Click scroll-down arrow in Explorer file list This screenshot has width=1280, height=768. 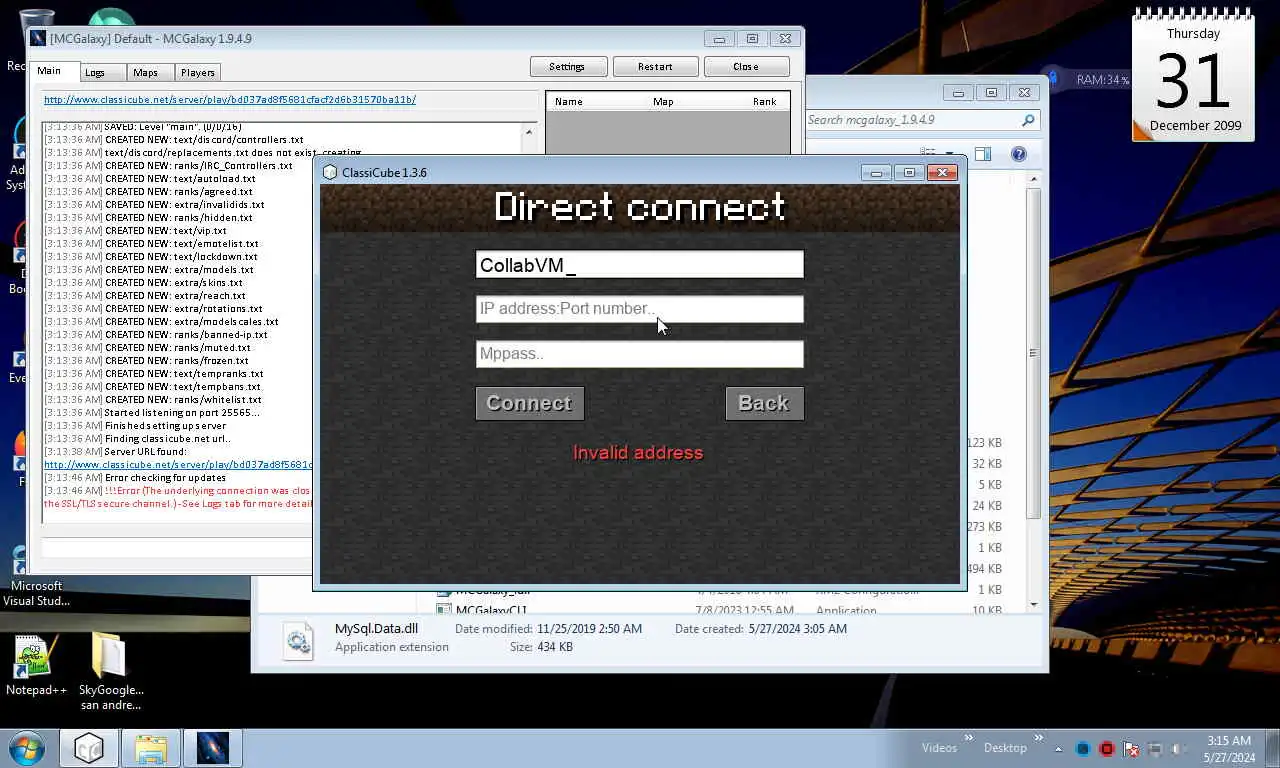pyautogui.click(x=1034, y=604)
